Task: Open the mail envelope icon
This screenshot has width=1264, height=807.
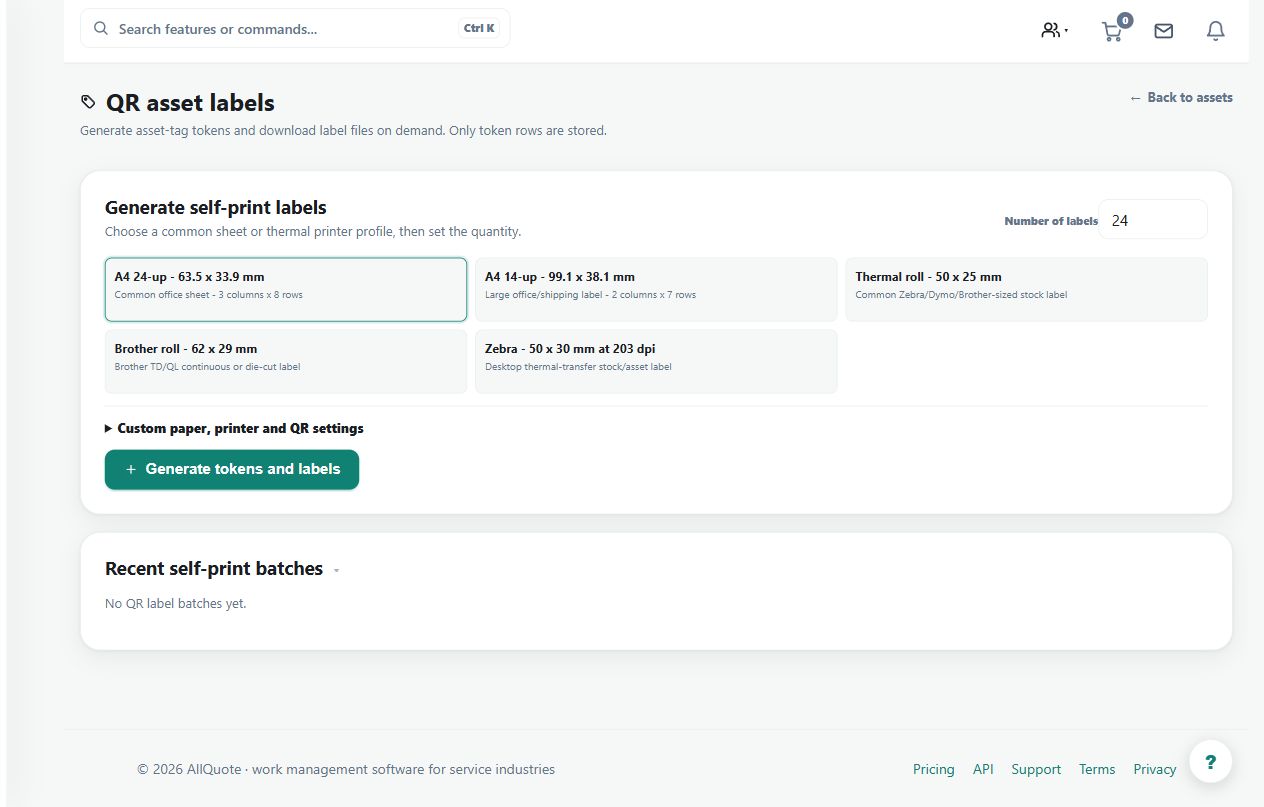Action: click(1164, 31)
